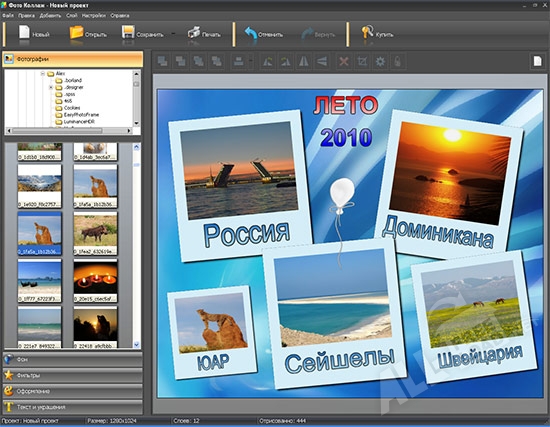Open the dropdown arrow beside the align icon
The width and height of the screenshot is (550, 427).
(251, 61)
